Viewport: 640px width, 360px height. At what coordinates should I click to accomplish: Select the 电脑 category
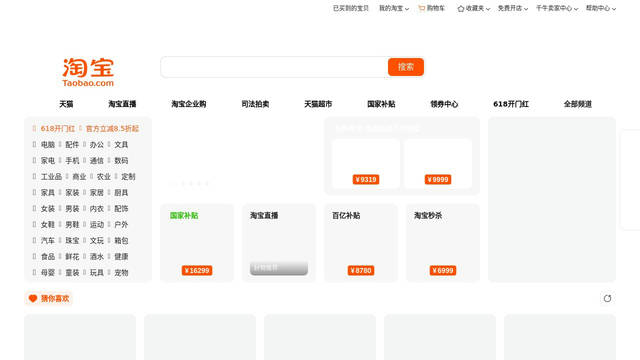[x=48, y=144]
